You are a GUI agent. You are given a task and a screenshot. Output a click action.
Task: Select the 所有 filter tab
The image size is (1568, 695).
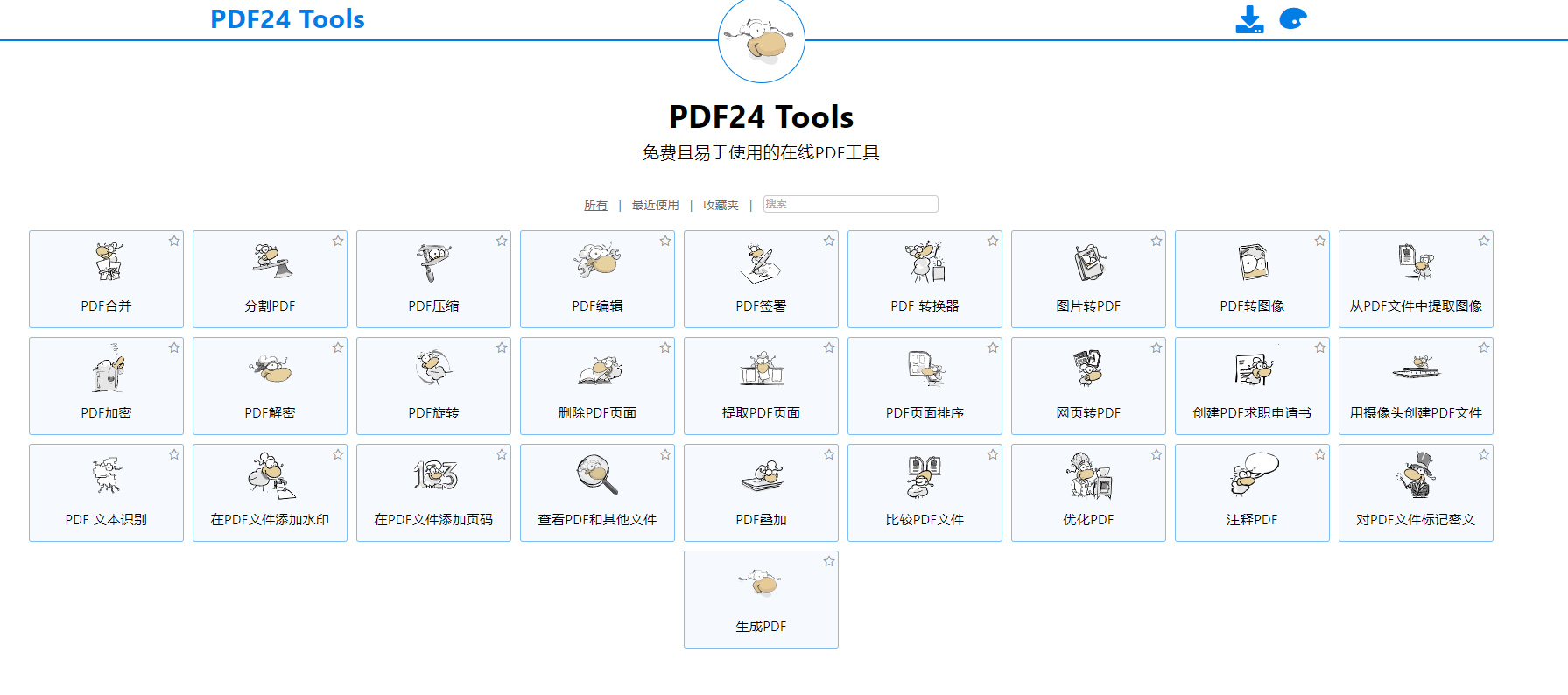pyautogui.click(x=596, y=205)
